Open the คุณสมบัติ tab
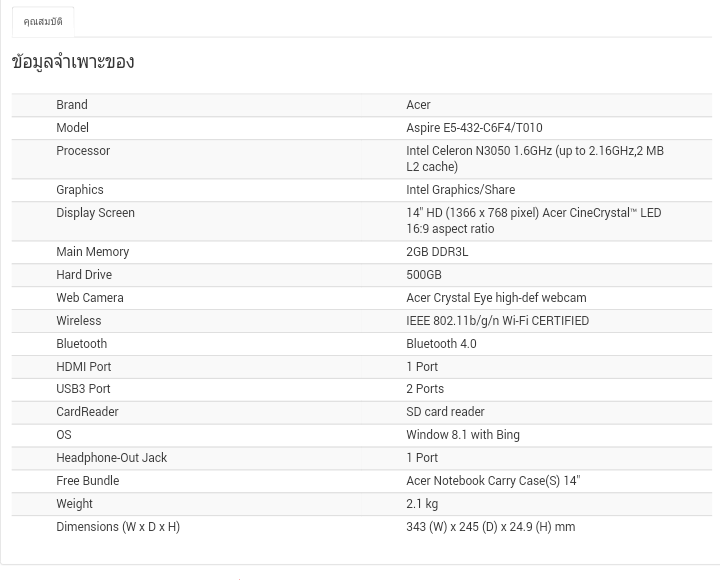The height and width of the screenshot is (580, 720). pyautogui.click(x=43, y=22)
